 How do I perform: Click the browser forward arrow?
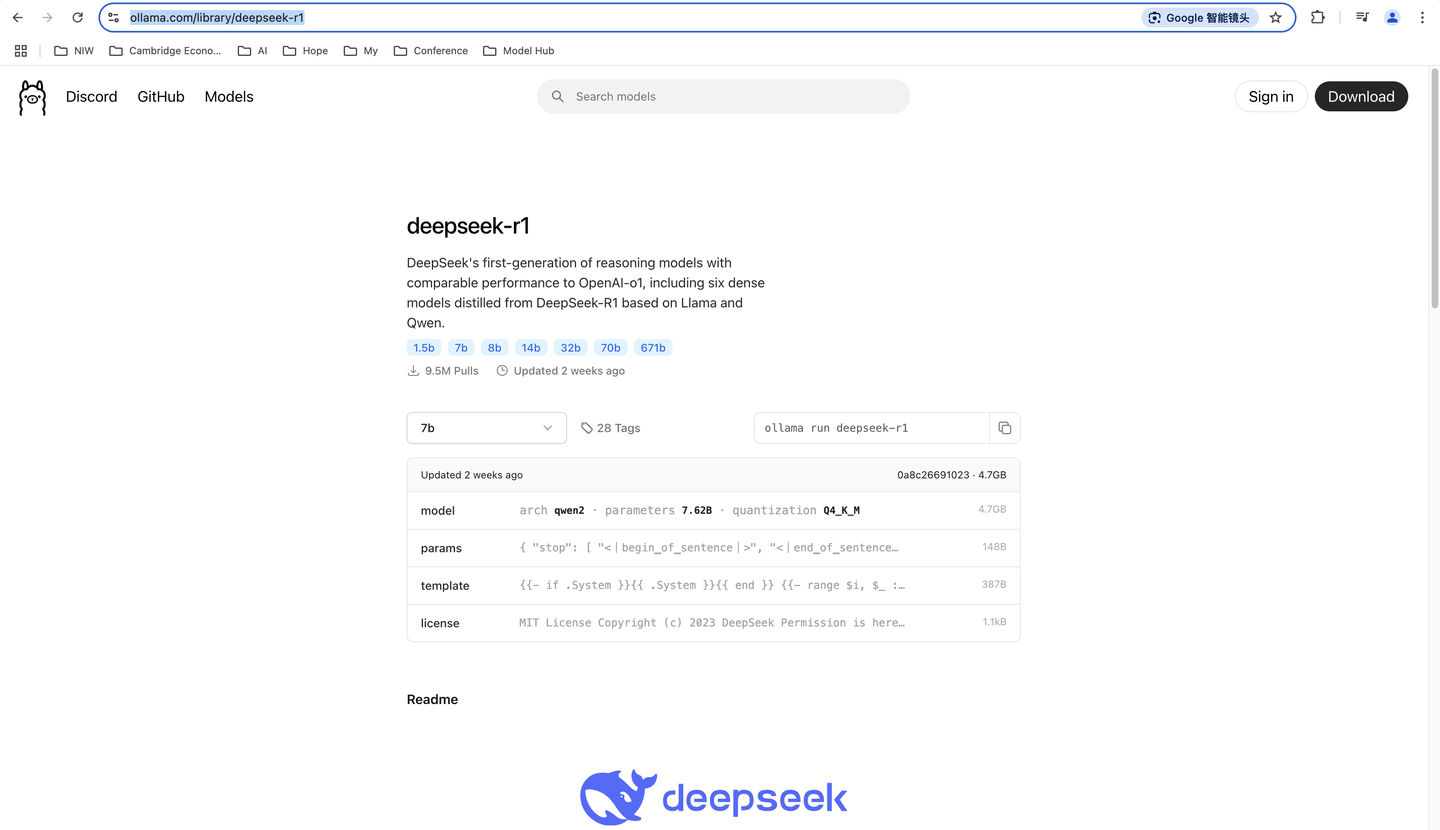(47, 18)
